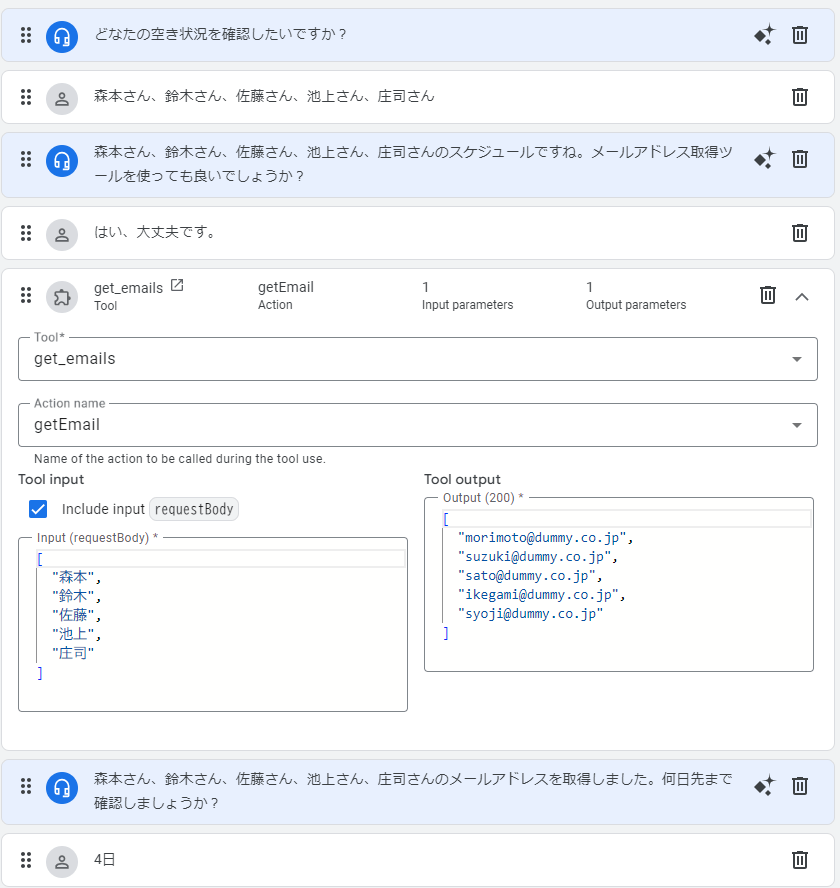Viewport: 840px width, 888px height.
Task: Delete the get_emails tool step
Action: (x=767, y=295)
